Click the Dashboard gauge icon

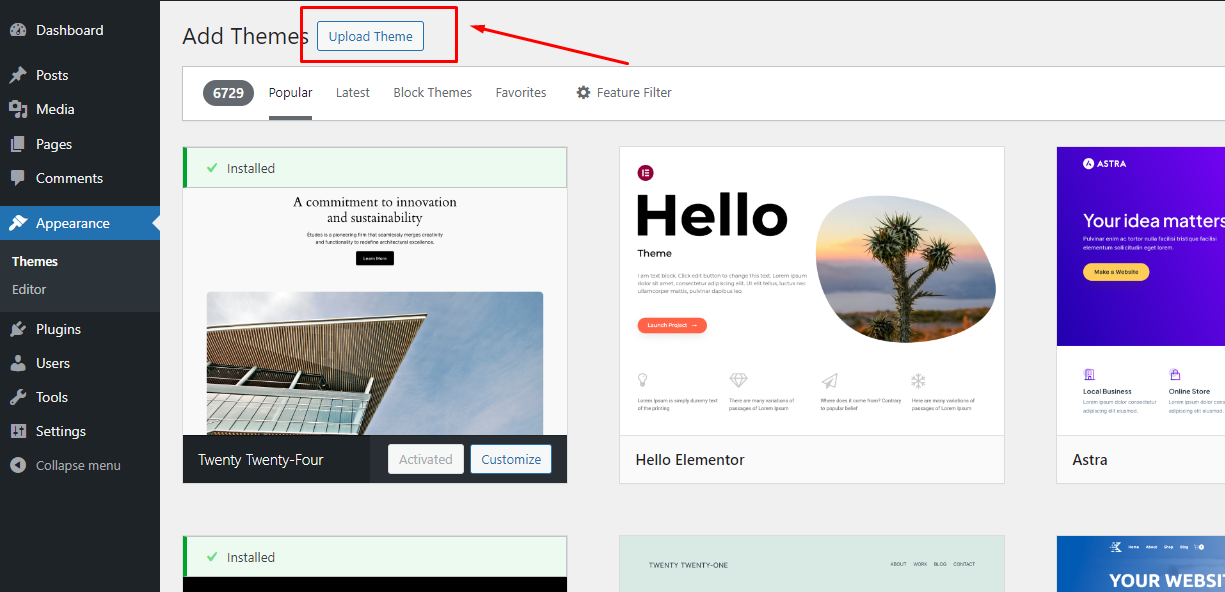point(18,30)
